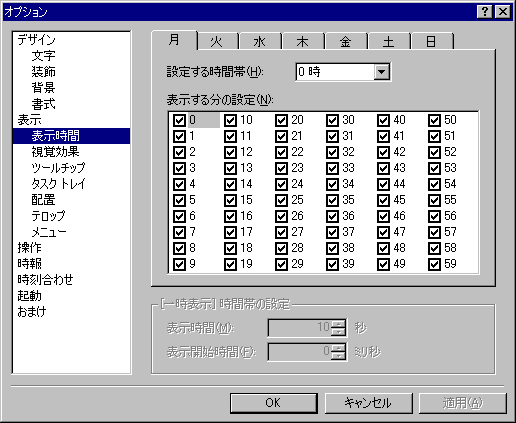Choose タスクトレイ in the options tree
The height and width of the screenshot is (423, 516).
click(58, 184)
